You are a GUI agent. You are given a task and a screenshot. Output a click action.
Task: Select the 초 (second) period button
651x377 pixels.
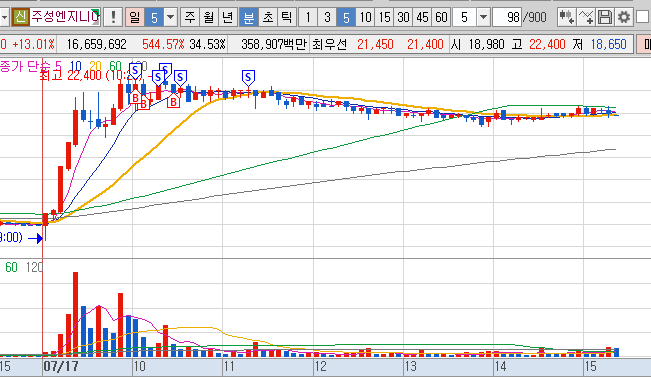click(267, 17)
